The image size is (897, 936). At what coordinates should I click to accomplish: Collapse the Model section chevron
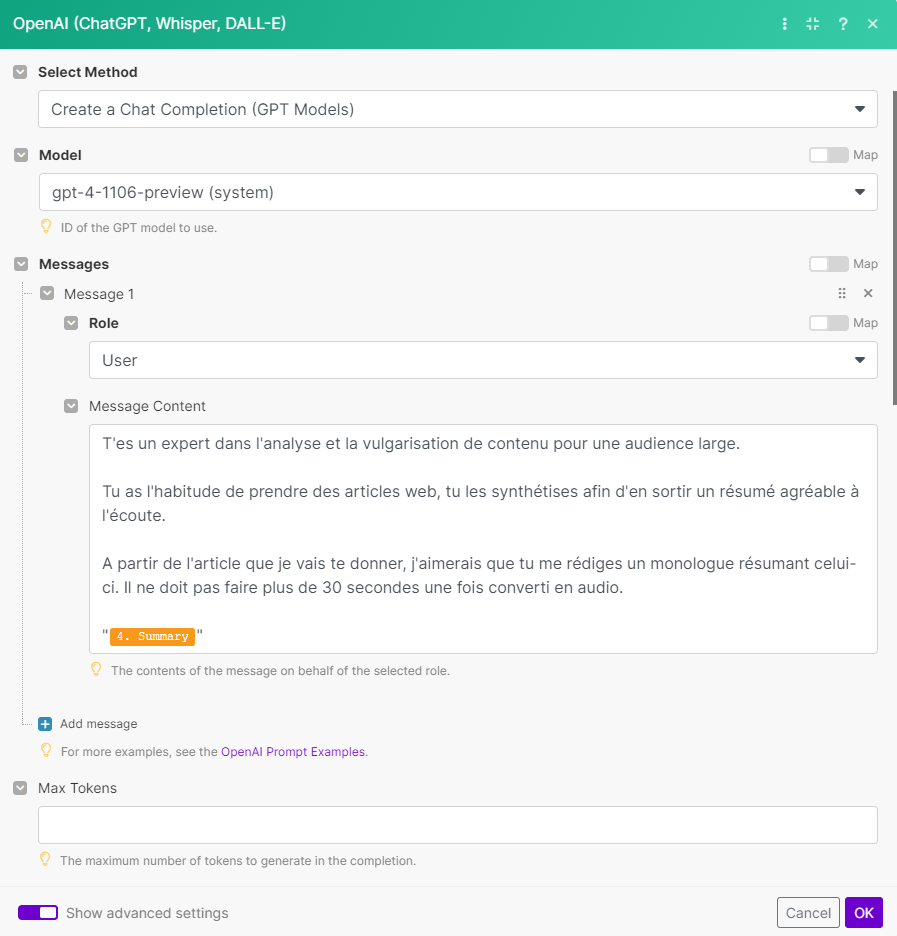pos(21,155)
